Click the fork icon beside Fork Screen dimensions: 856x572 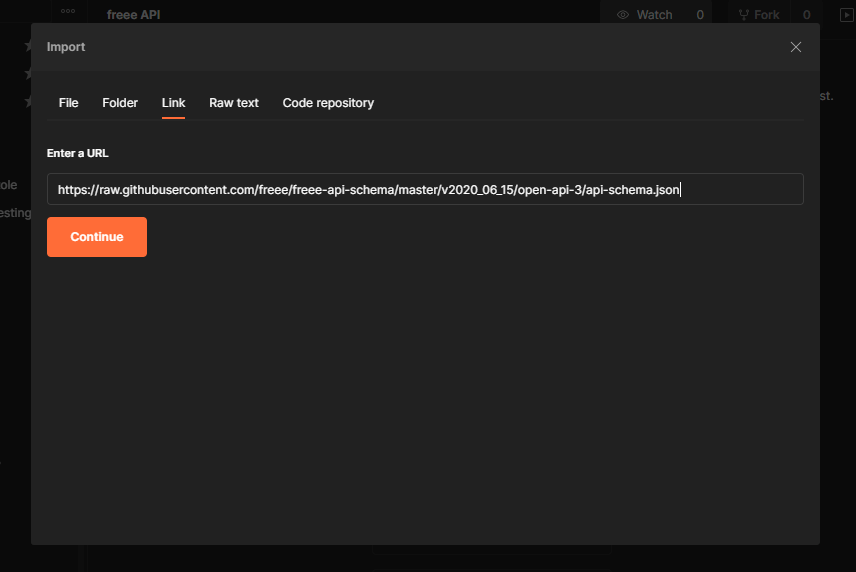(x=744, y=15)
